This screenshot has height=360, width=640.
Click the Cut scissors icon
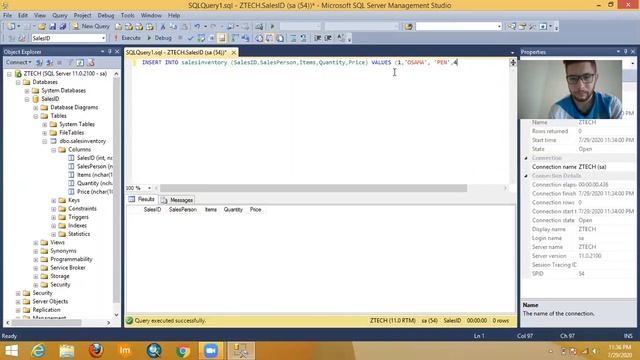tap(163, 27)
